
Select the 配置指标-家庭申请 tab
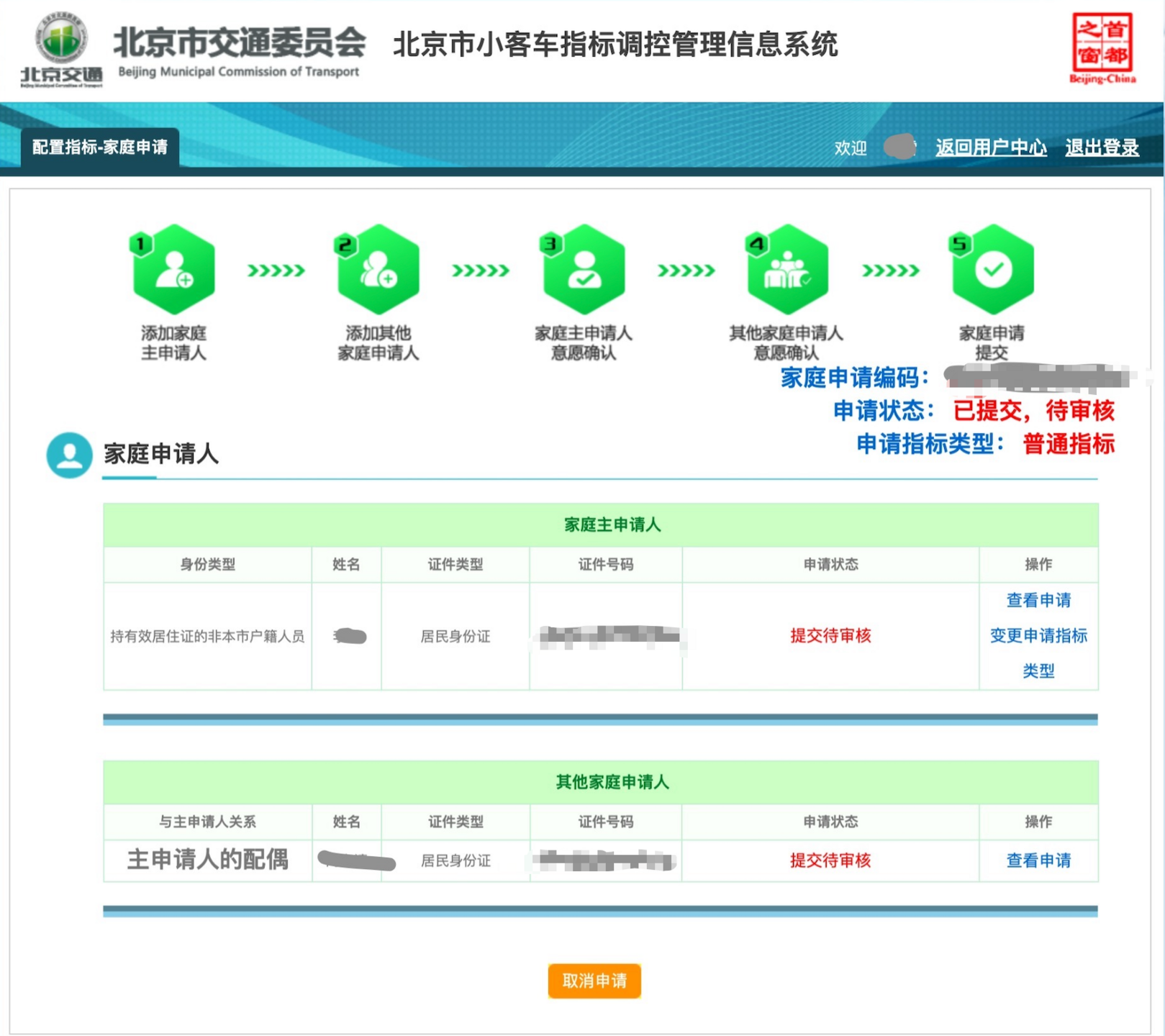click(x=100, y=147)
